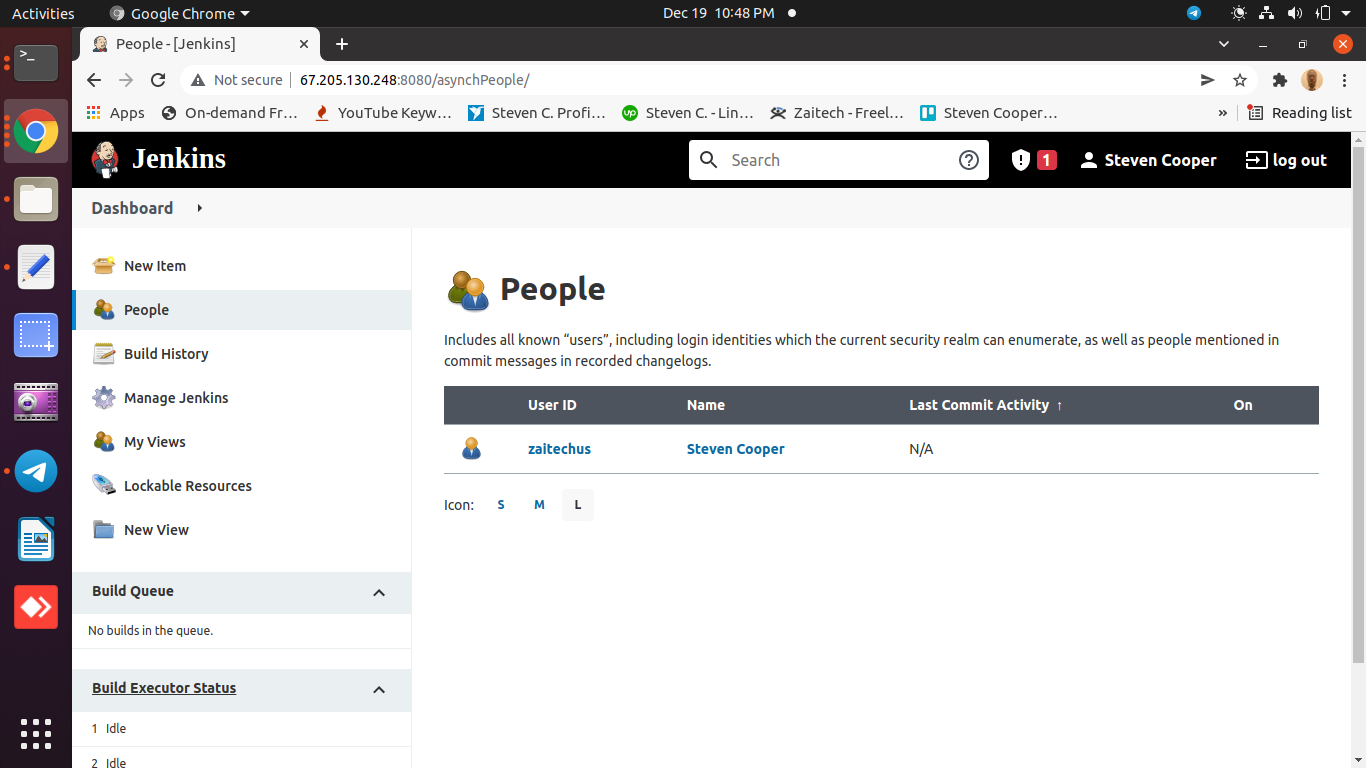Click the Chrome profile avatar

tap(1312, 80)
